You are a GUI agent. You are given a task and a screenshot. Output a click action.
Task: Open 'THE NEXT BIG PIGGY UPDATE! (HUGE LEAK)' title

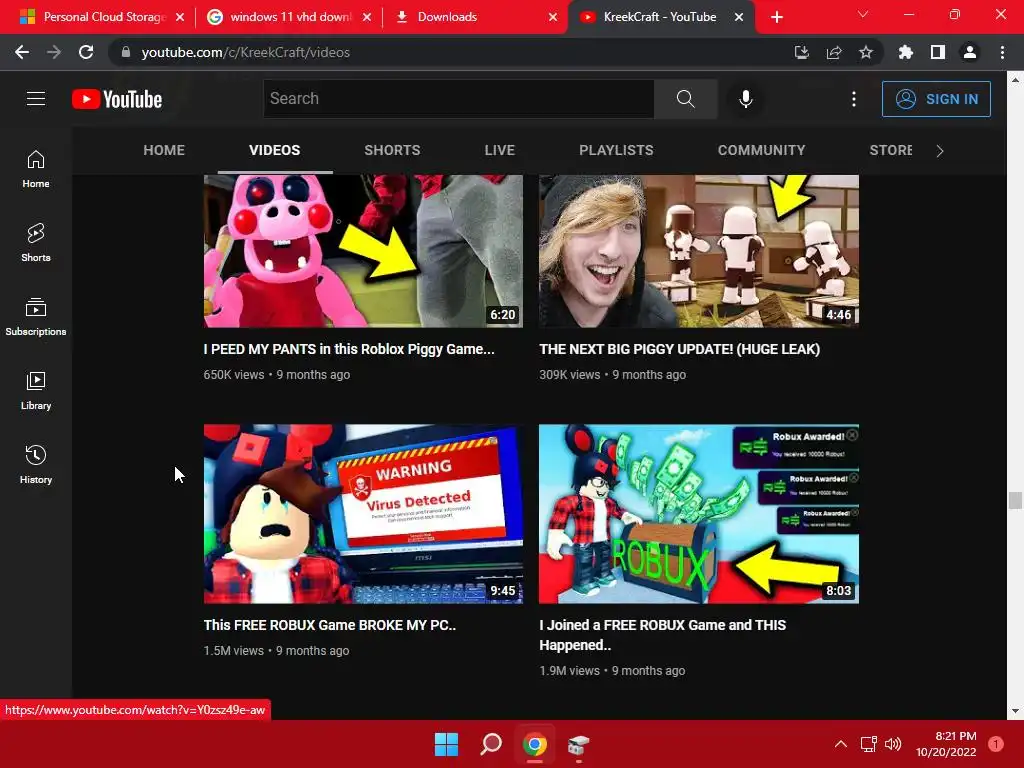click(x=680, y=349)
